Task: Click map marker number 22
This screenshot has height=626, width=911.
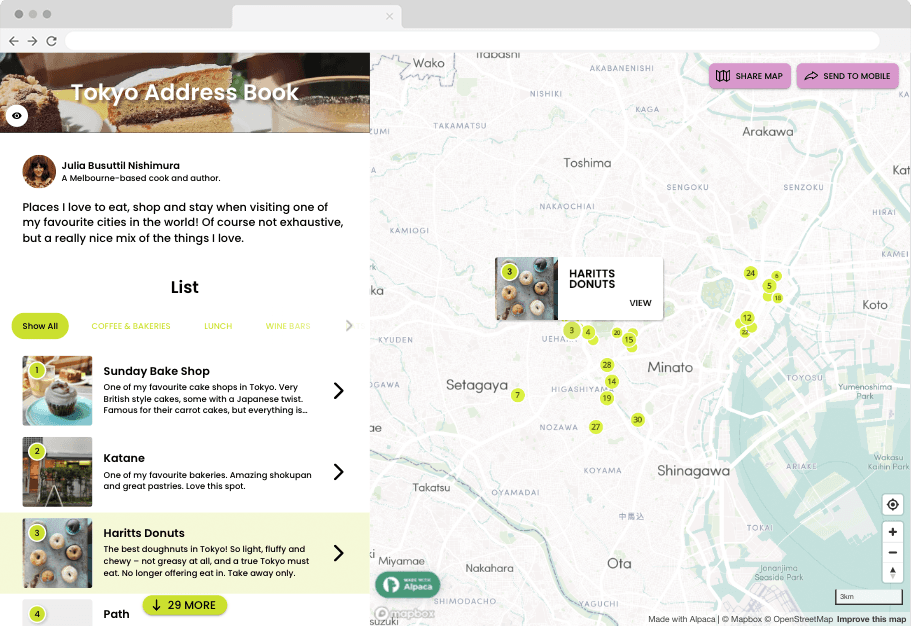Action: tap(745, 332)
